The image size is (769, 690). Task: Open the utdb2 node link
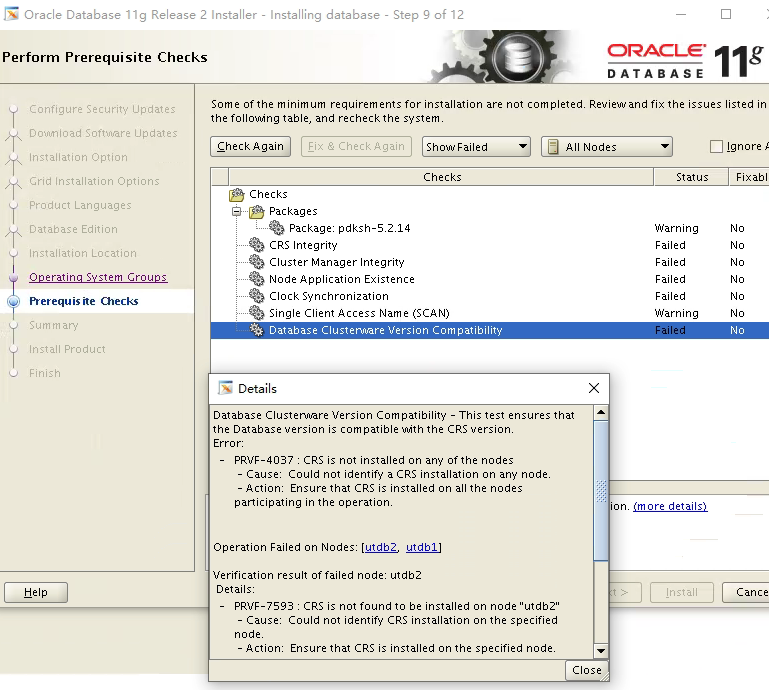381,547
